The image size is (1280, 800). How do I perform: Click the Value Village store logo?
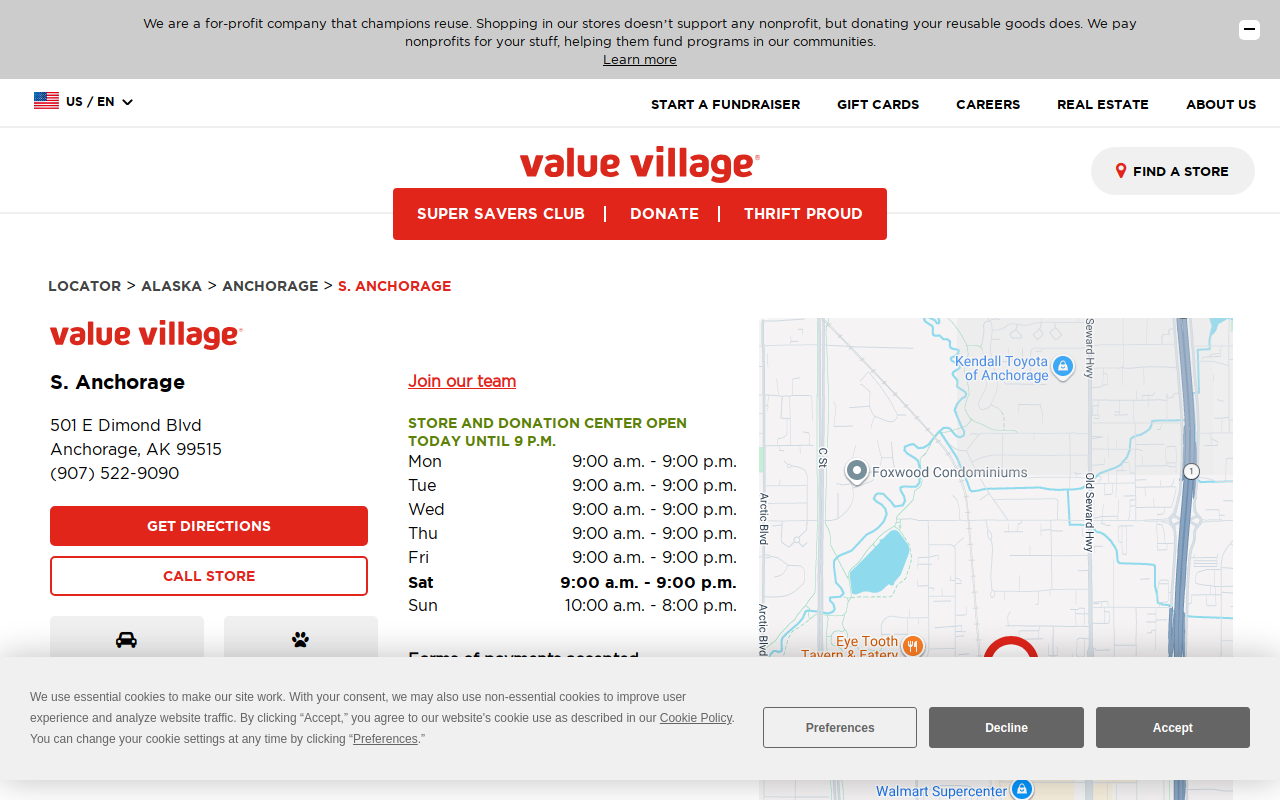[x=146, y=335]
